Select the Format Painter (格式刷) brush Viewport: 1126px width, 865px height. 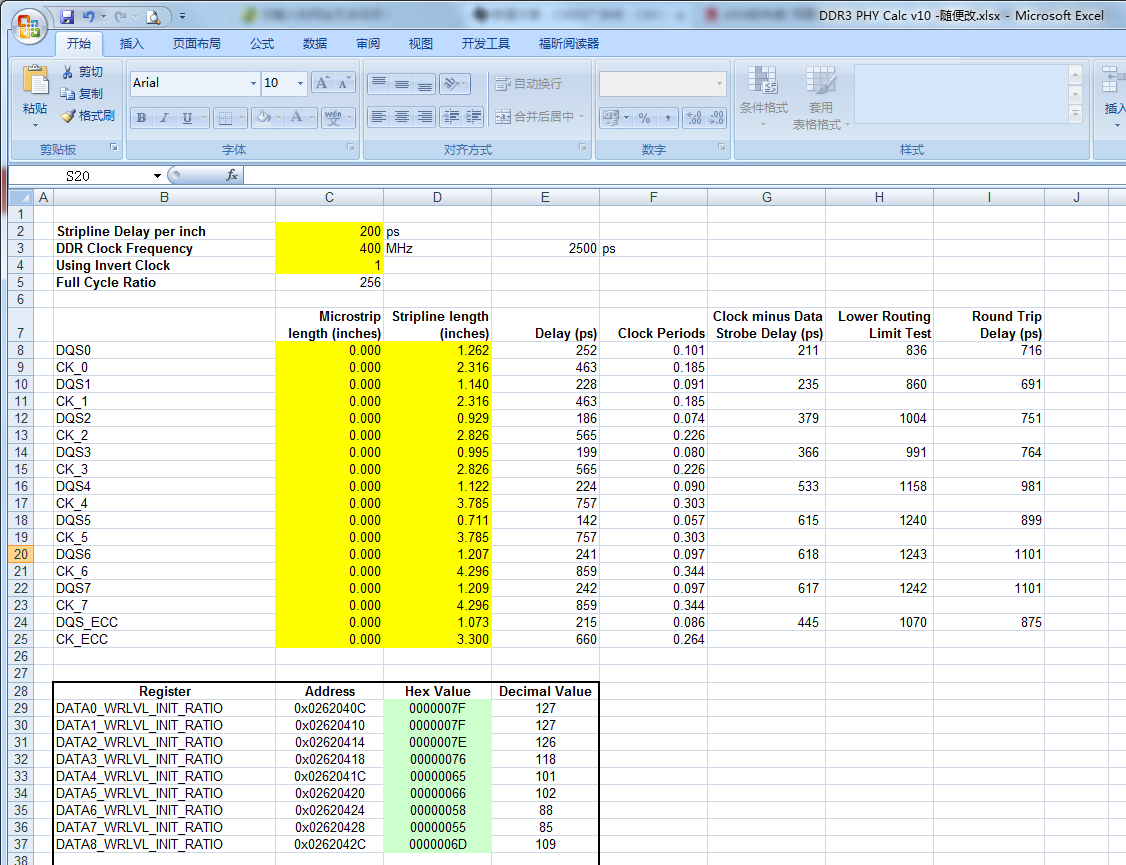tap(87, 116)
